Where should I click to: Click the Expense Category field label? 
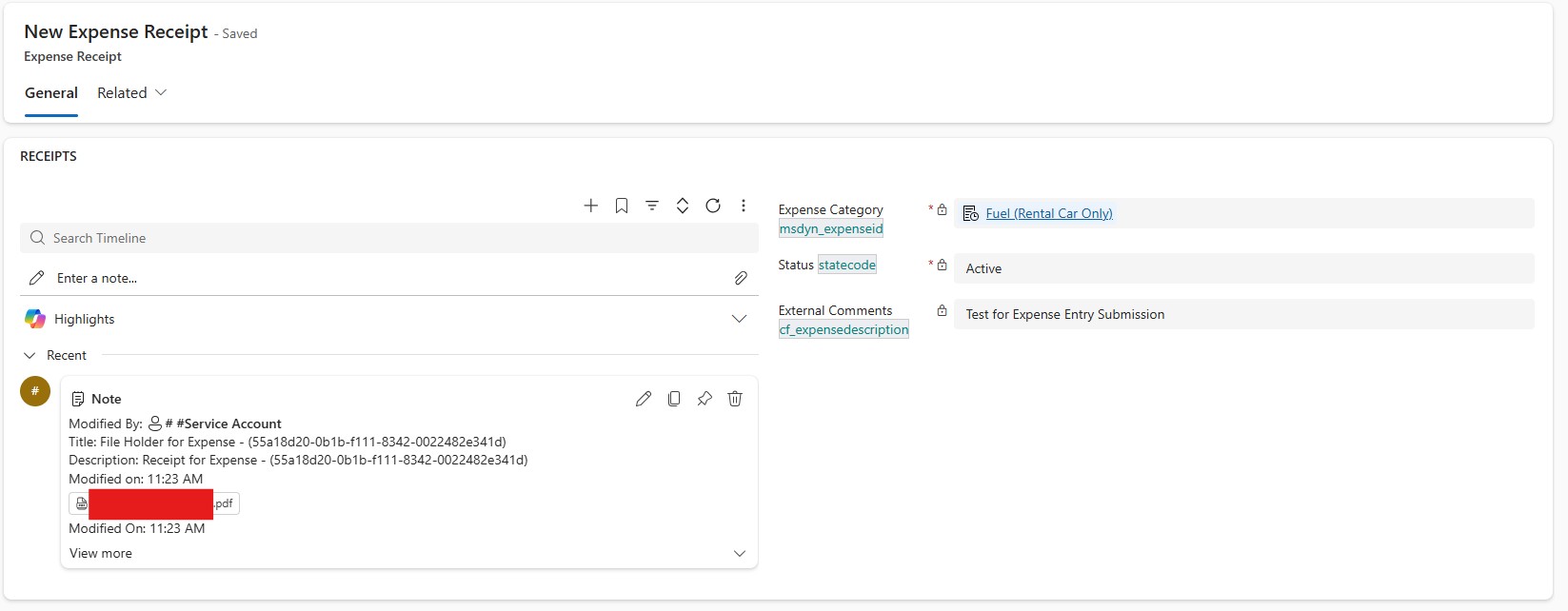[x=831, y=209]
